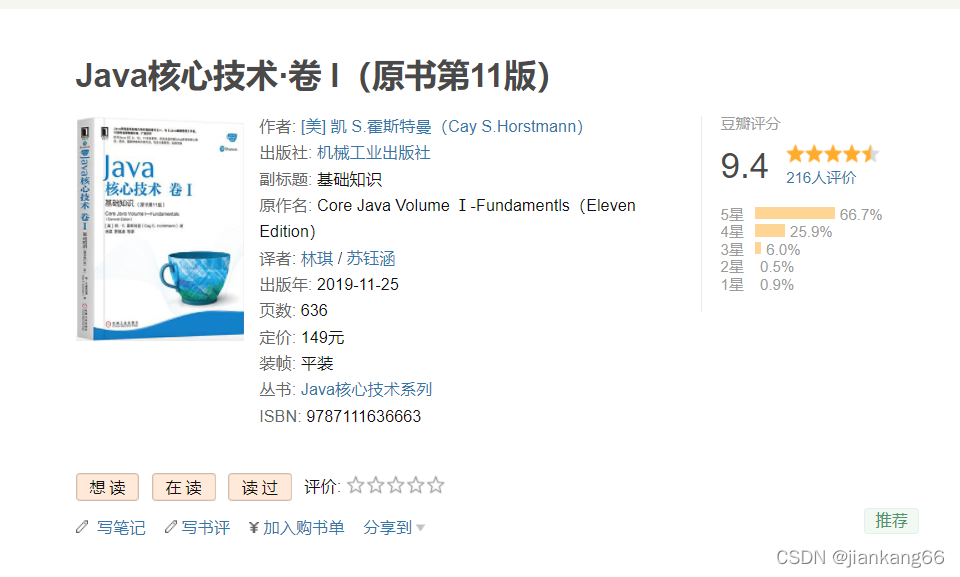This screenshot has height=577, width=960.
Task: Click the 66.7% five-star percentage
Action: point(861,215)
